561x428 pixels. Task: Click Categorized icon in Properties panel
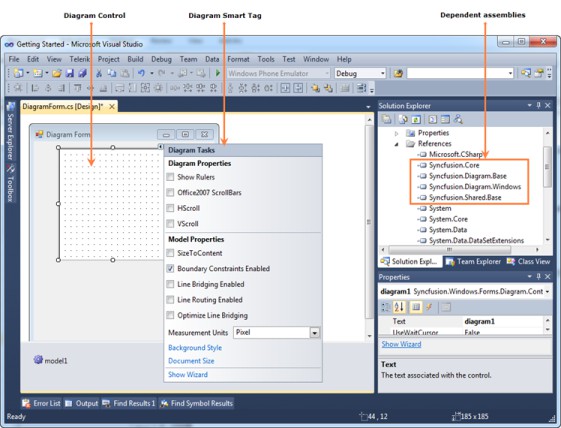(386, 307)
